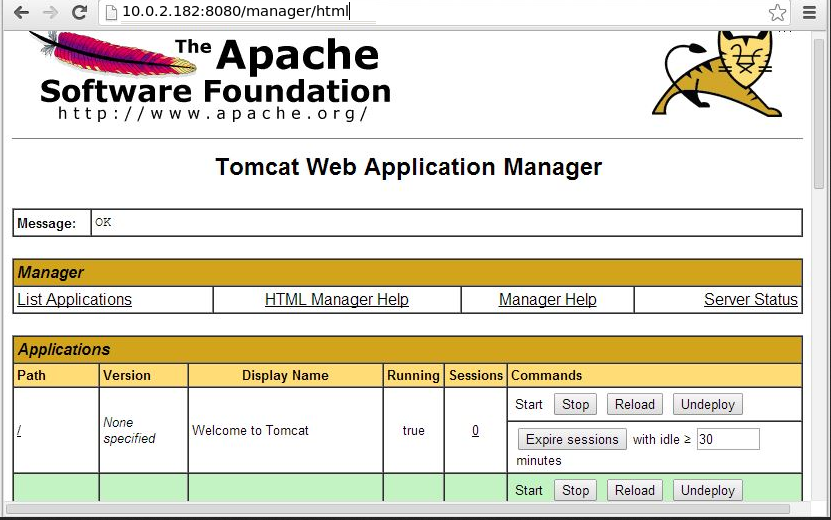
Task: Click the "true" running status cell
Action: [x=413, y=430]
